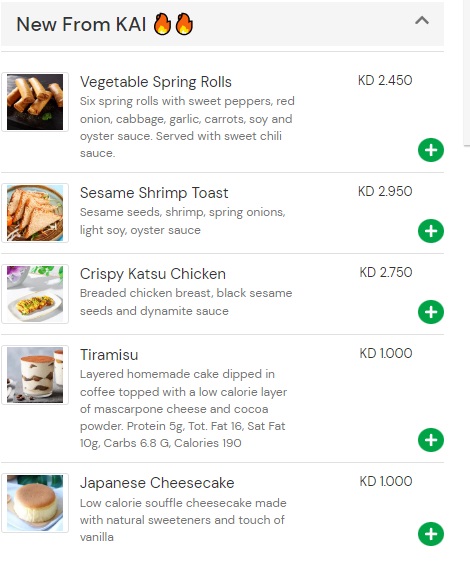This screenshot has height=565, width=470.
Task: Click the KD 2.450 price label
Action: click(x=385, y=80)
